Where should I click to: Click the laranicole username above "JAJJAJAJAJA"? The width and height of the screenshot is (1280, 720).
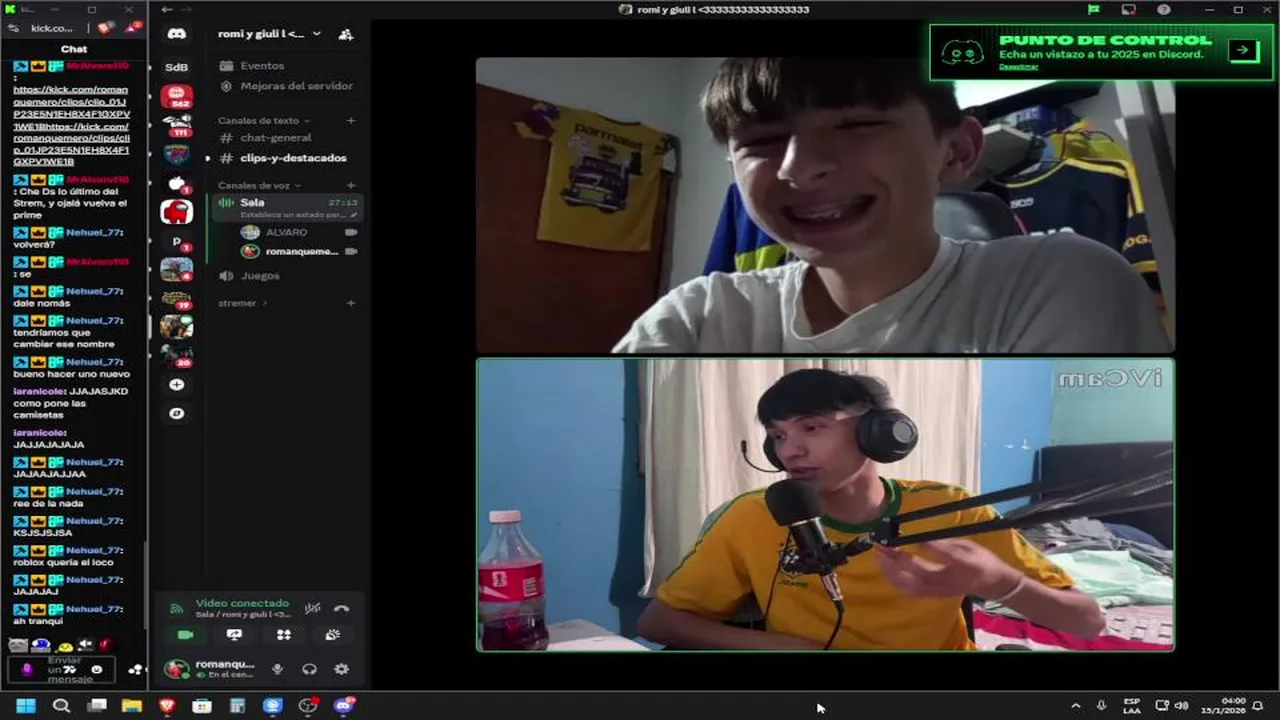pyautogui.click(x=40, y=432)
